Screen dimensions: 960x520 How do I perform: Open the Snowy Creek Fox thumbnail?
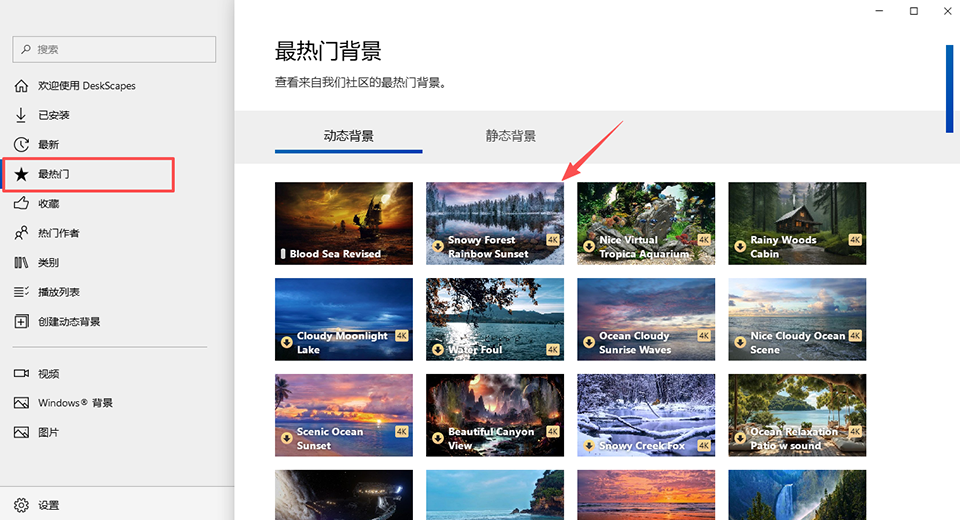tap(646, 415)
